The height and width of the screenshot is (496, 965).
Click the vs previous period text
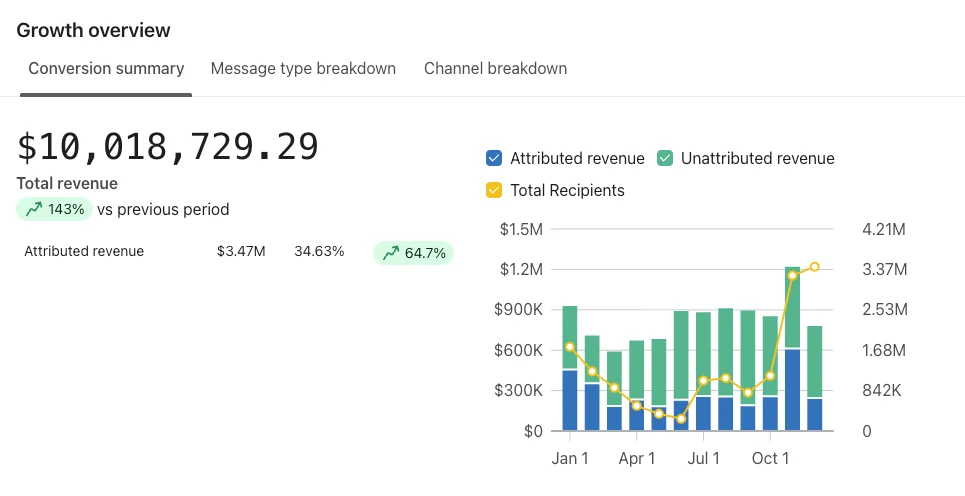click(163, 209)
